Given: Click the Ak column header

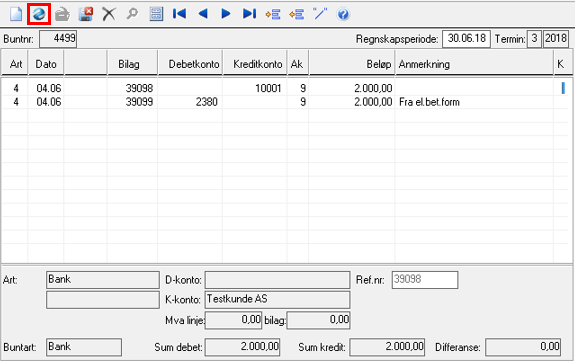Looking at the screenshot, I should 298,64.
